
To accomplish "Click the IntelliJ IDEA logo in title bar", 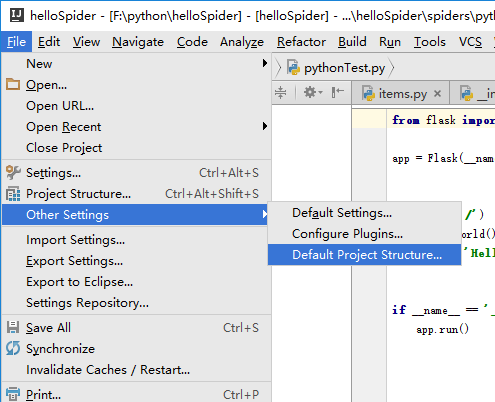I will (x=17, y=15).
